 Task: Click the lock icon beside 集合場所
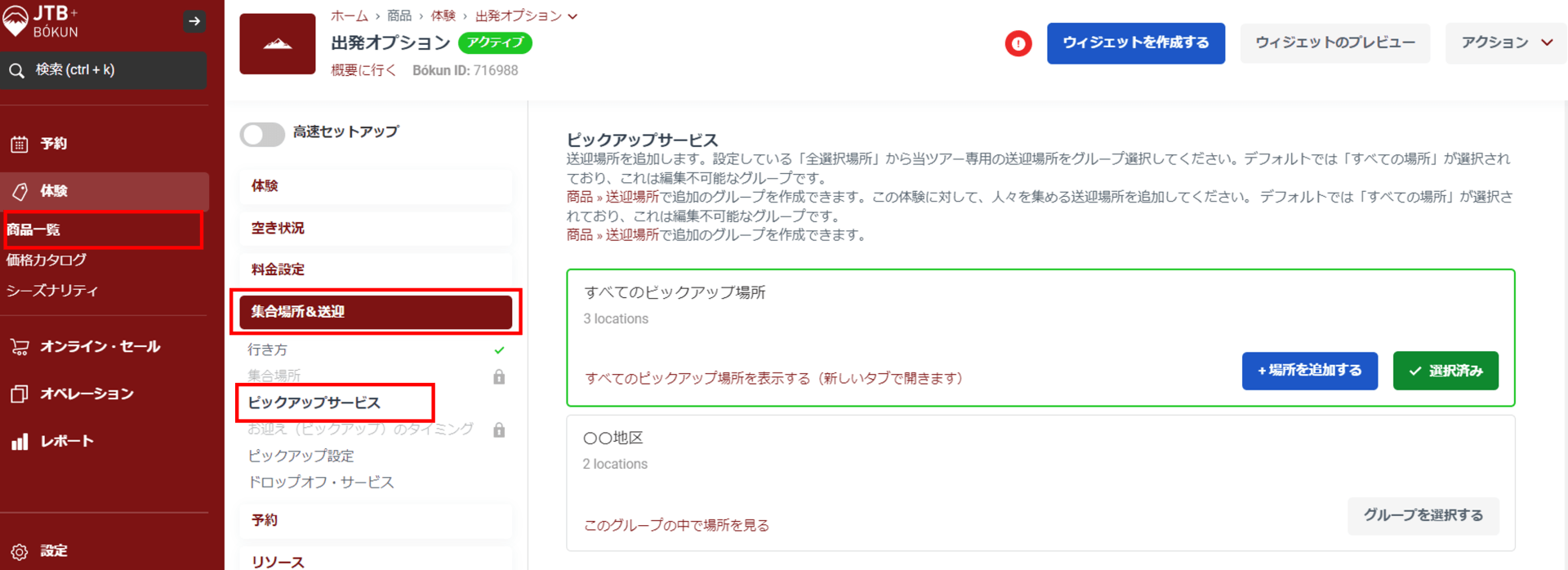point(499,376)
